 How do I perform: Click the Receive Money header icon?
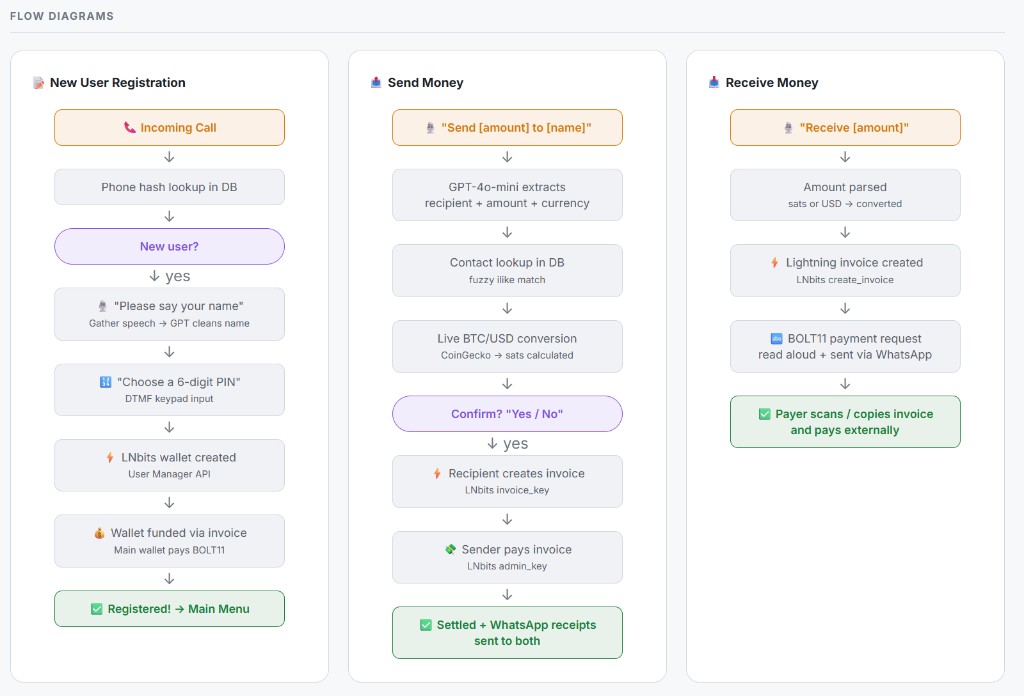pyautogui.click(x=714, y=83)
